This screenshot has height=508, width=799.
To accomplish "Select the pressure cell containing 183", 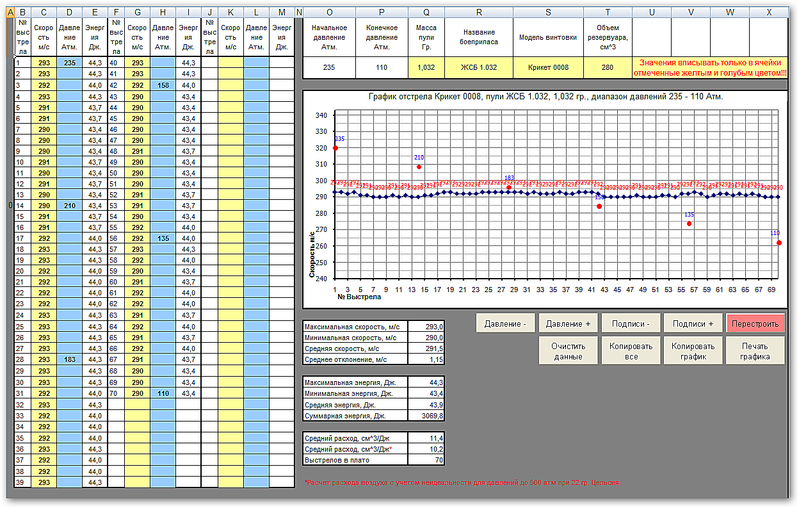I will (69, 360).
